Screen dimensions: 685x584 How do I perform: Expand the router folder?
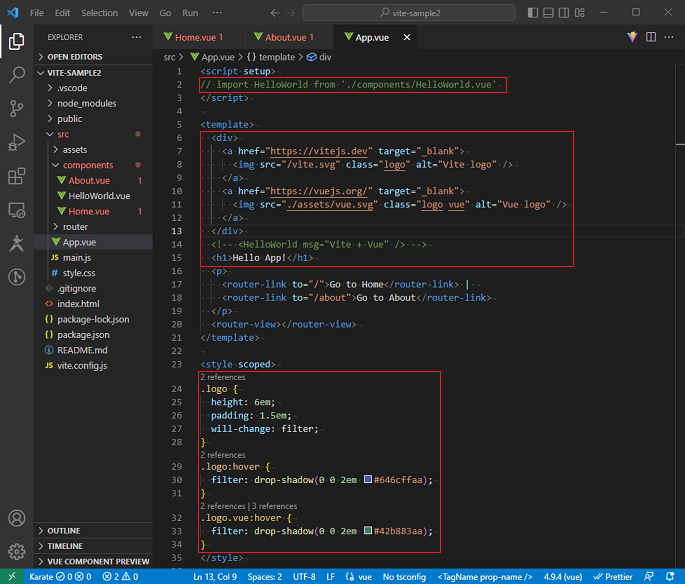click(93, 227)
